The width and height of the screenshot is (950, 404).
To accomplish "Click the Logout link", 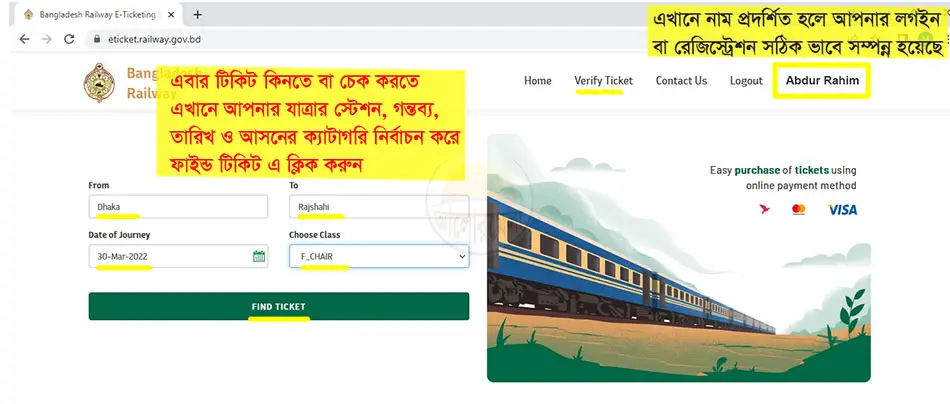I will click(746, 81).
